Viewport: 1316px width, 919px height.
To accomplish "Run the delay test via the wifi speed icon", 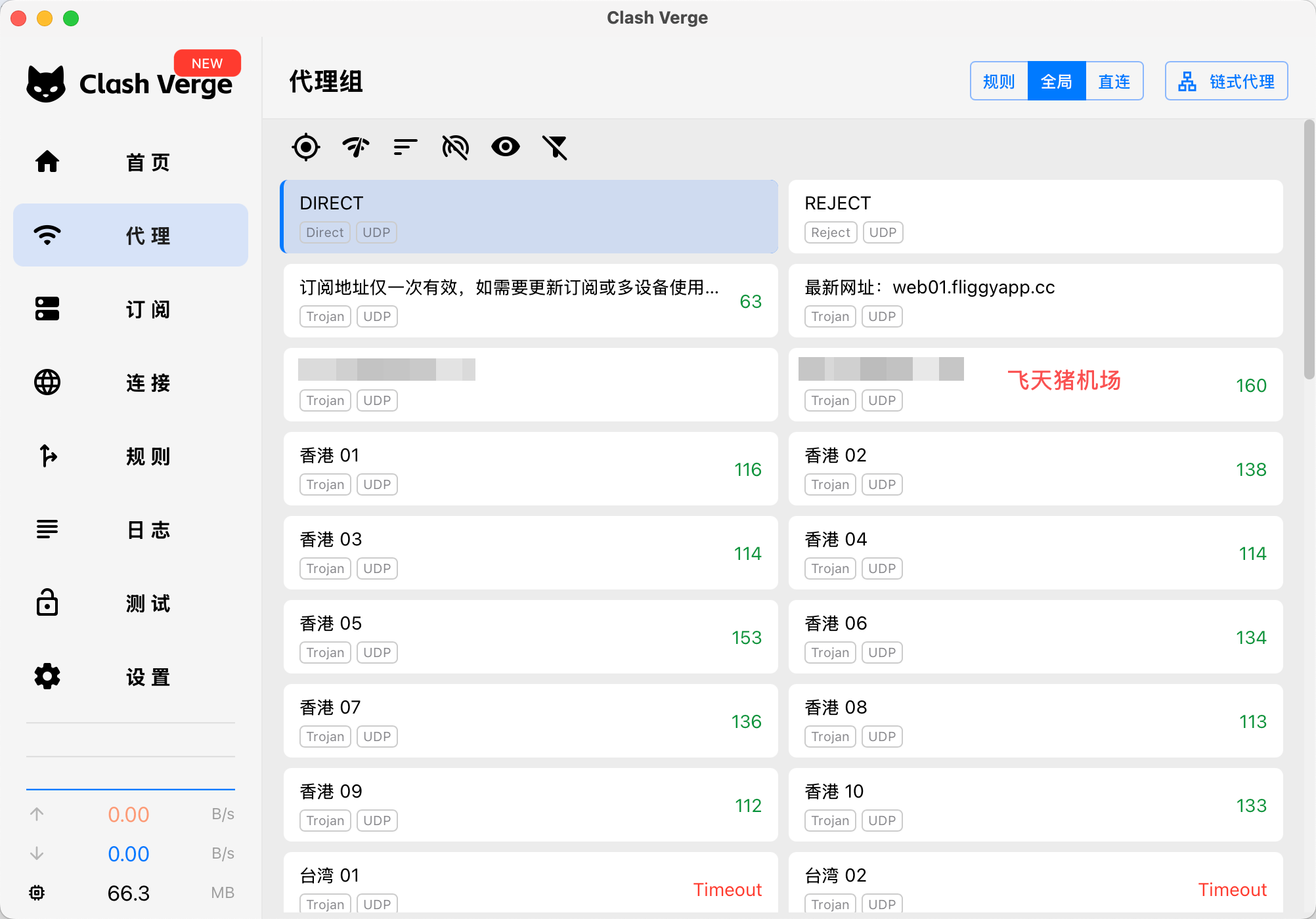I will pyautogui.click(x=356, y=147).
